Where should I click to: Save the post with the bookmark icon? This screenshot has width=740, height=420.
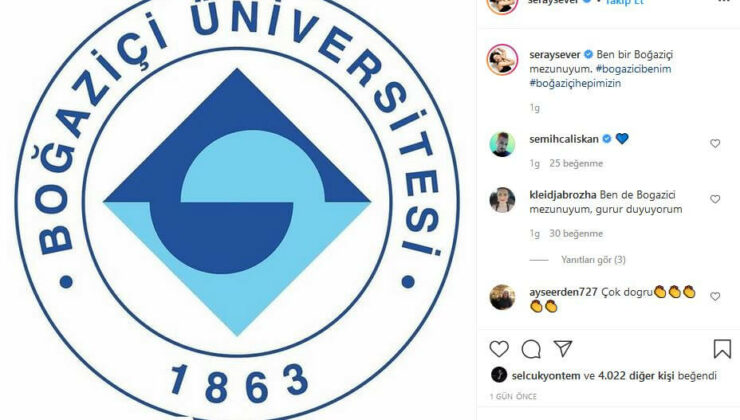coord(722,349)
